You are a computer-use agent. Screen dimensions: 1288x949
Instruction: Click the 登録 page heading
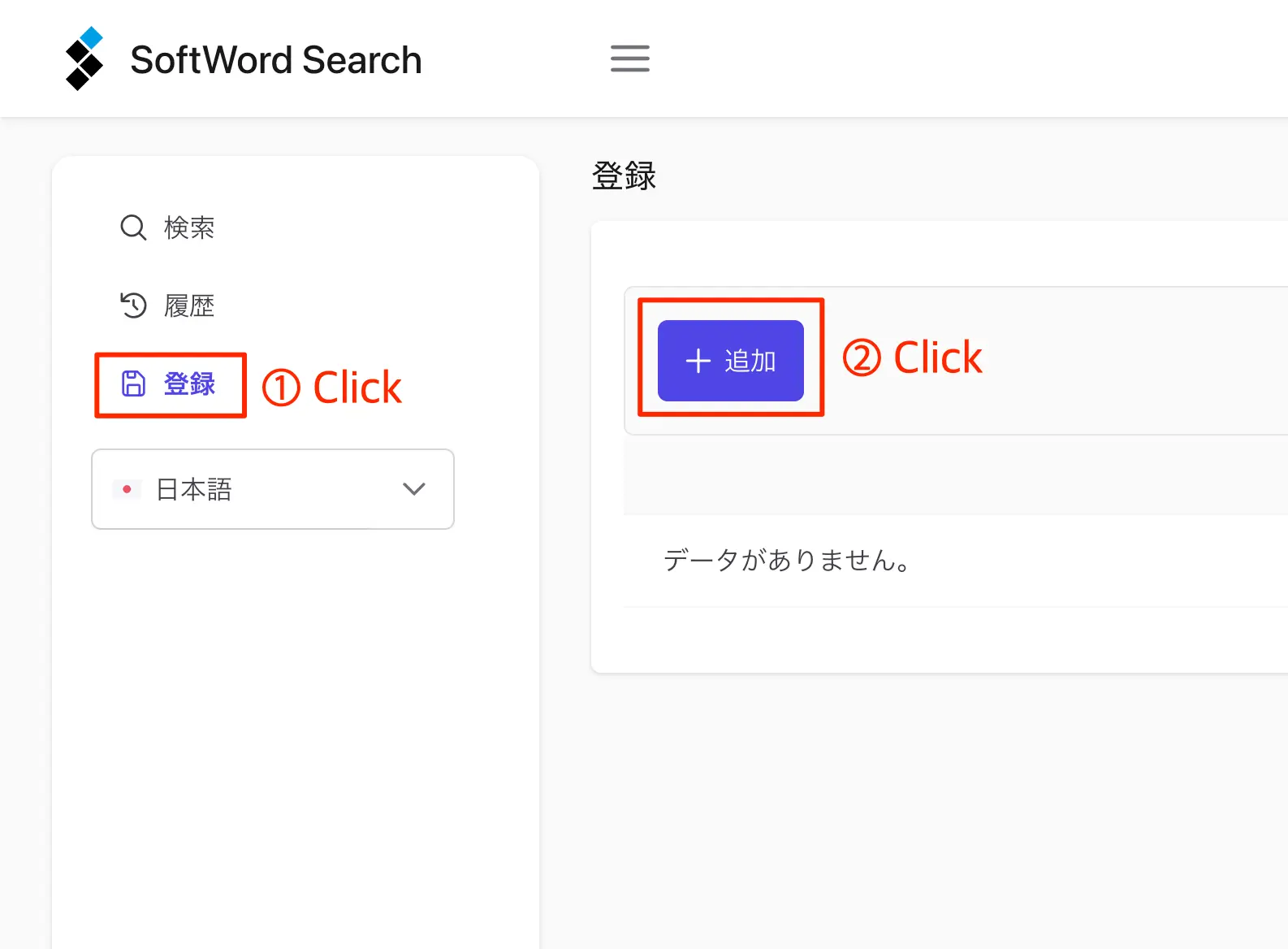tap(624, 176)
